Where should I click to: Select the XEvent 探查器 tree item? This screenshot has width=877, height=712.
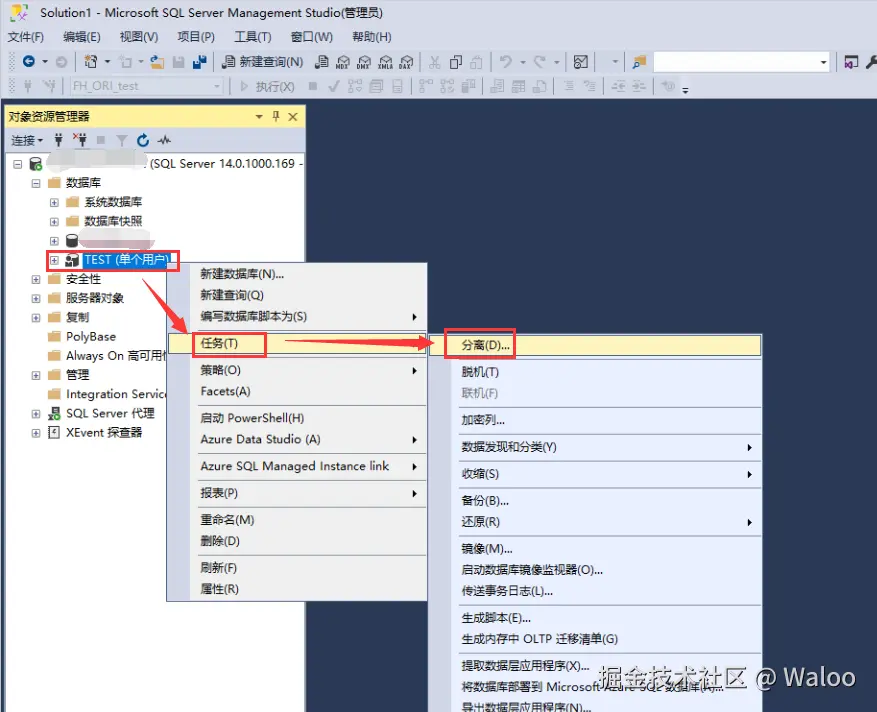point(104,432)
